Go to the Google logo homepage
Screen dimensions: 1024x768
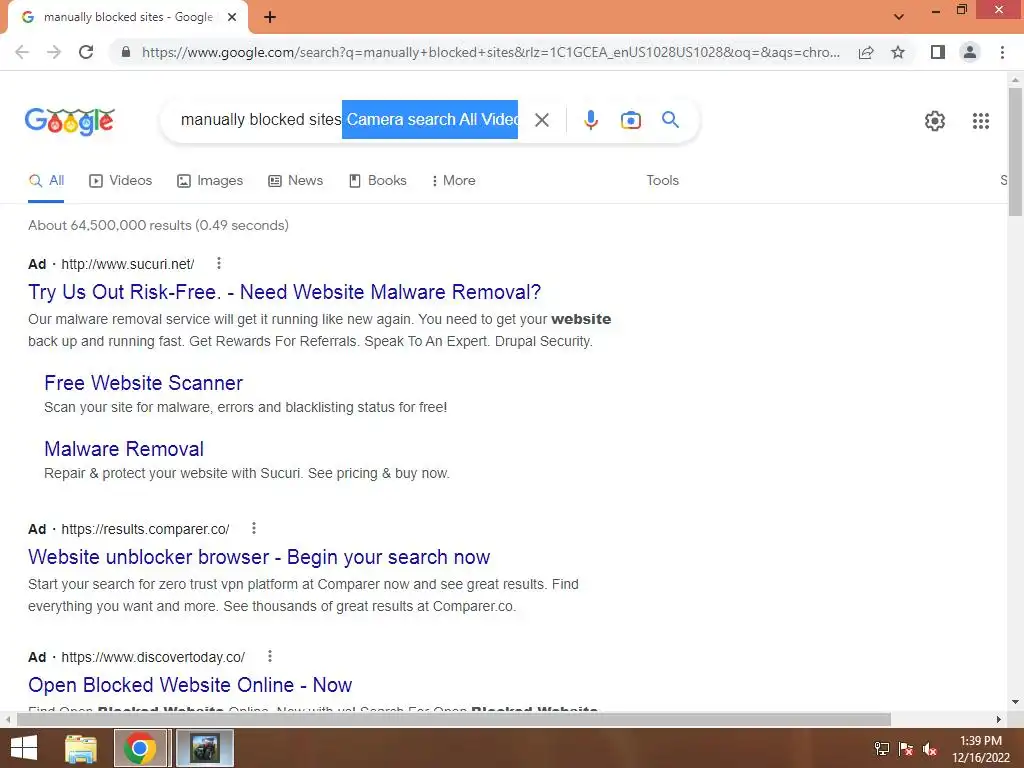point(70,121)
